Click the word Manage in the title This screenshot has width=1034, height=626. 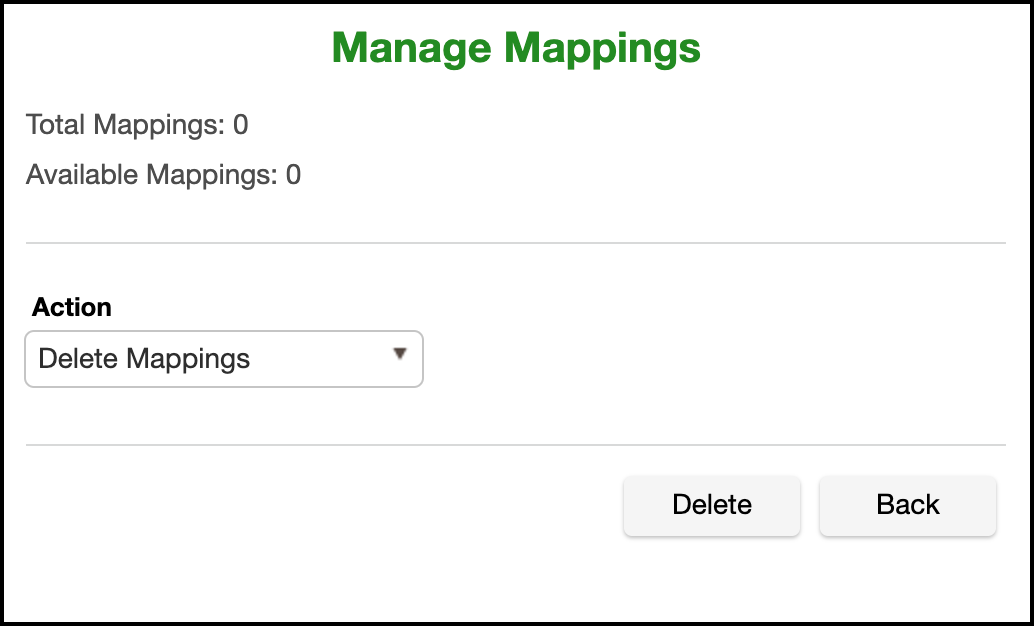click(x=411, y=47)
